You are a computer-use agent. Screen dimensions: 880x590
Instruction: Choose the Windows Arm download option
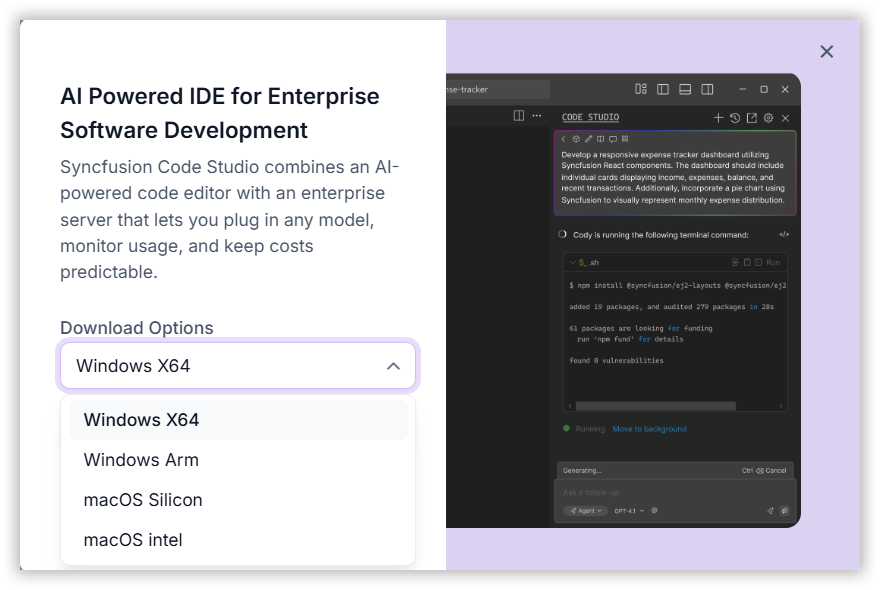tap(141, 460)
